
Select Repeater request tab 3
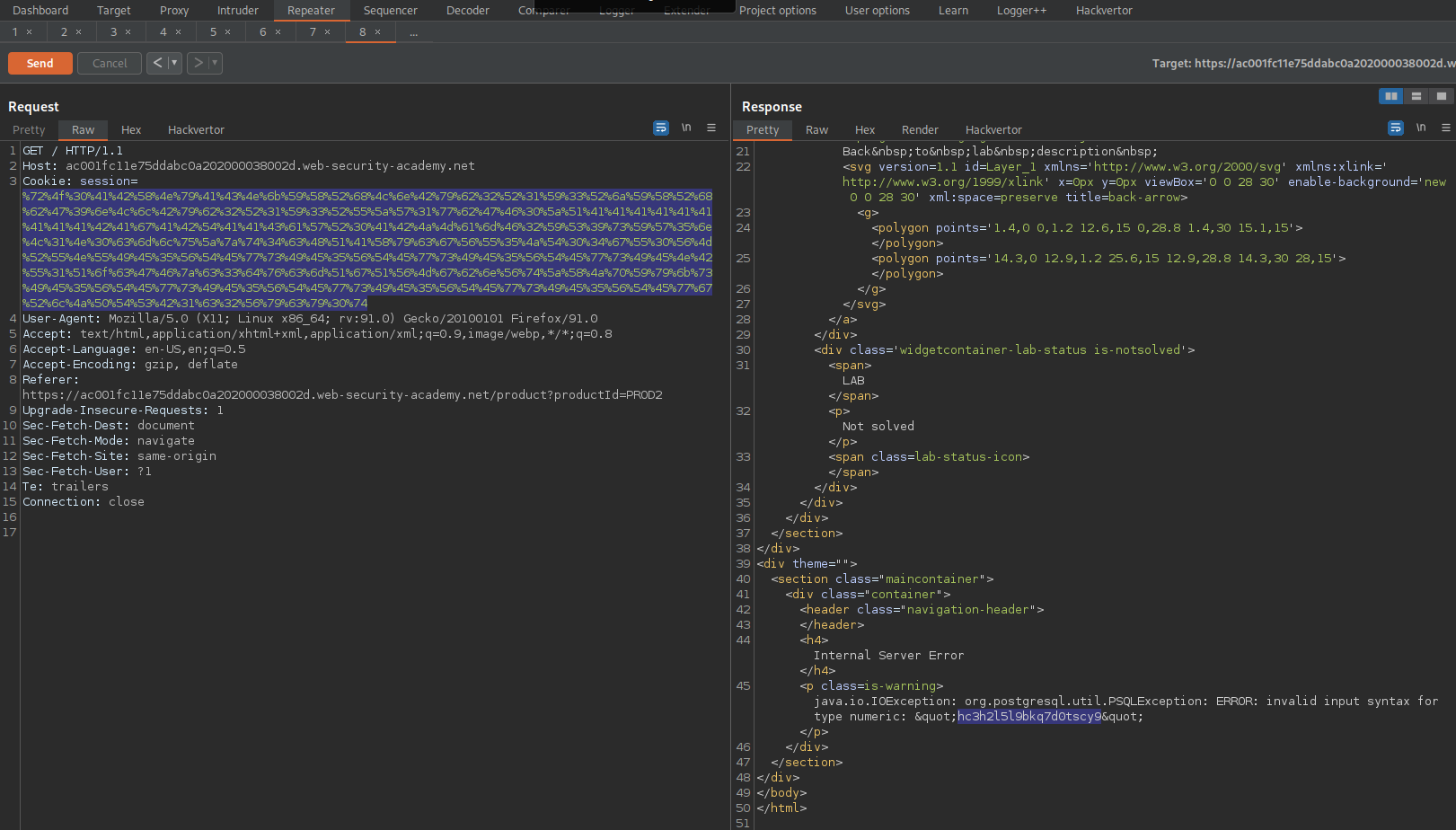[114, 32]
